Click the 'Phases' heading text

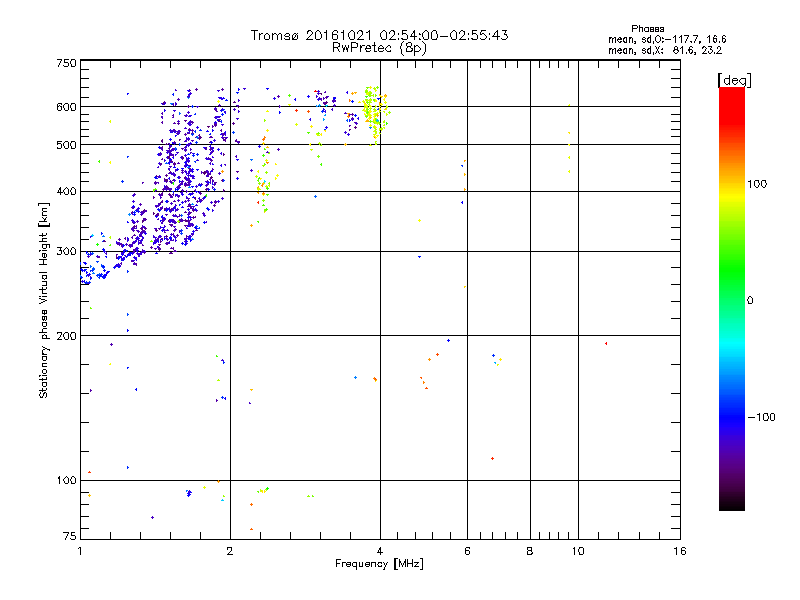click(x=647, y=29)
